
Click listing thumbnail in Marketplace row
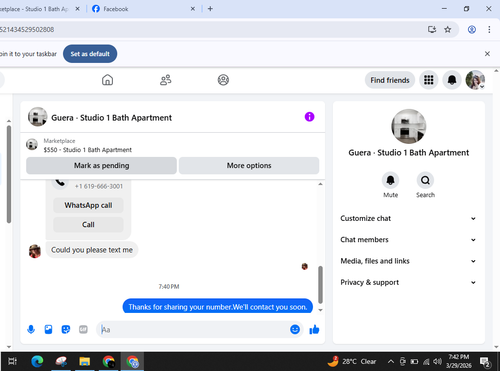tap(32, 145)
